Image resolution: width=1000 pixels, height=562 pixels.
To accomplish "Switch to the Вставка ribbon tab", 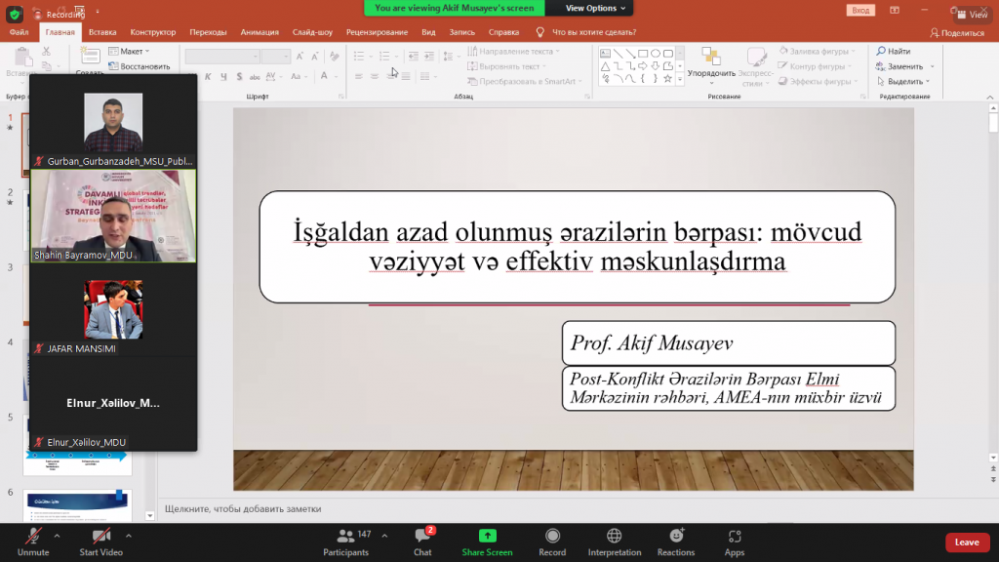I will [x=102, y=32].
